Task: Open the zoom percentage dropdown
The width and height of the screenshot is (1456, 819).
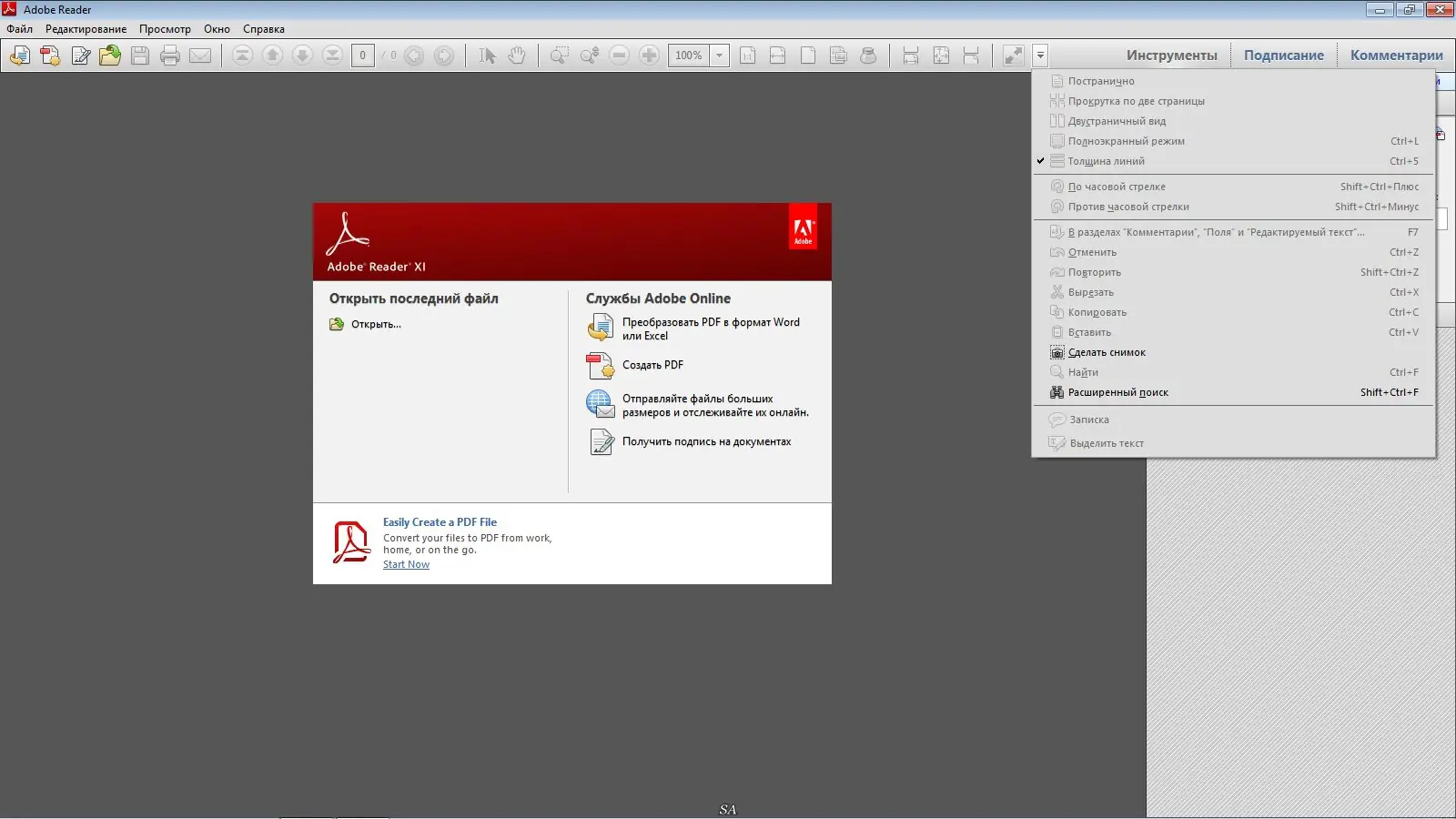Action: (x=718, y=56)
